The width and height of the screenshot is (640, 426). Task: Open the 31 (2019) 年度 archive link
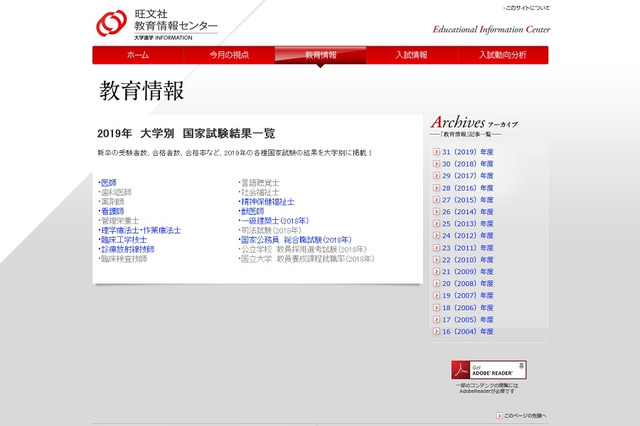tap(468, 152)
